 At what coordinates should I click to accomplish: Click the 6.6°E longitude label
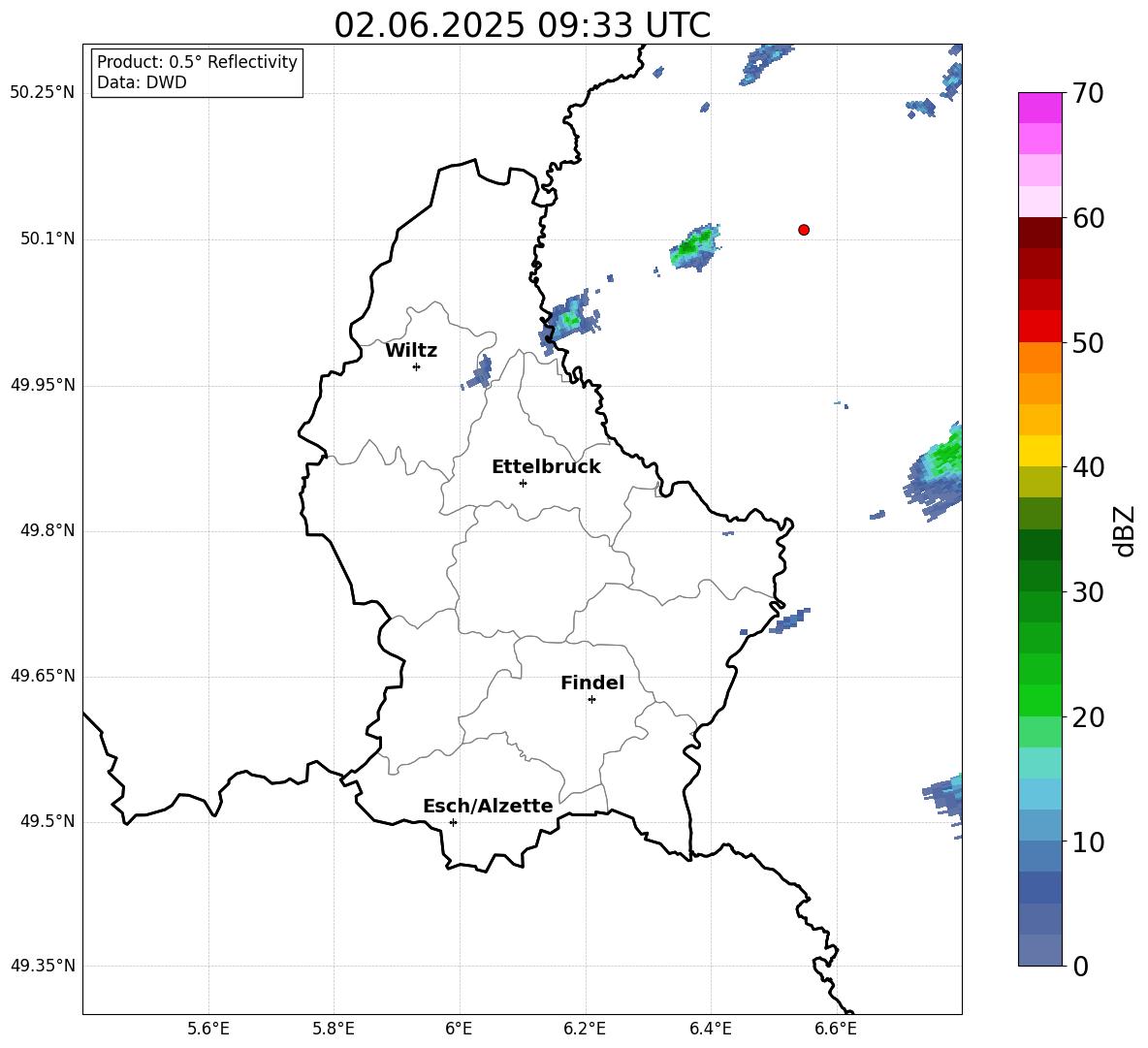tap(836, 1029)
